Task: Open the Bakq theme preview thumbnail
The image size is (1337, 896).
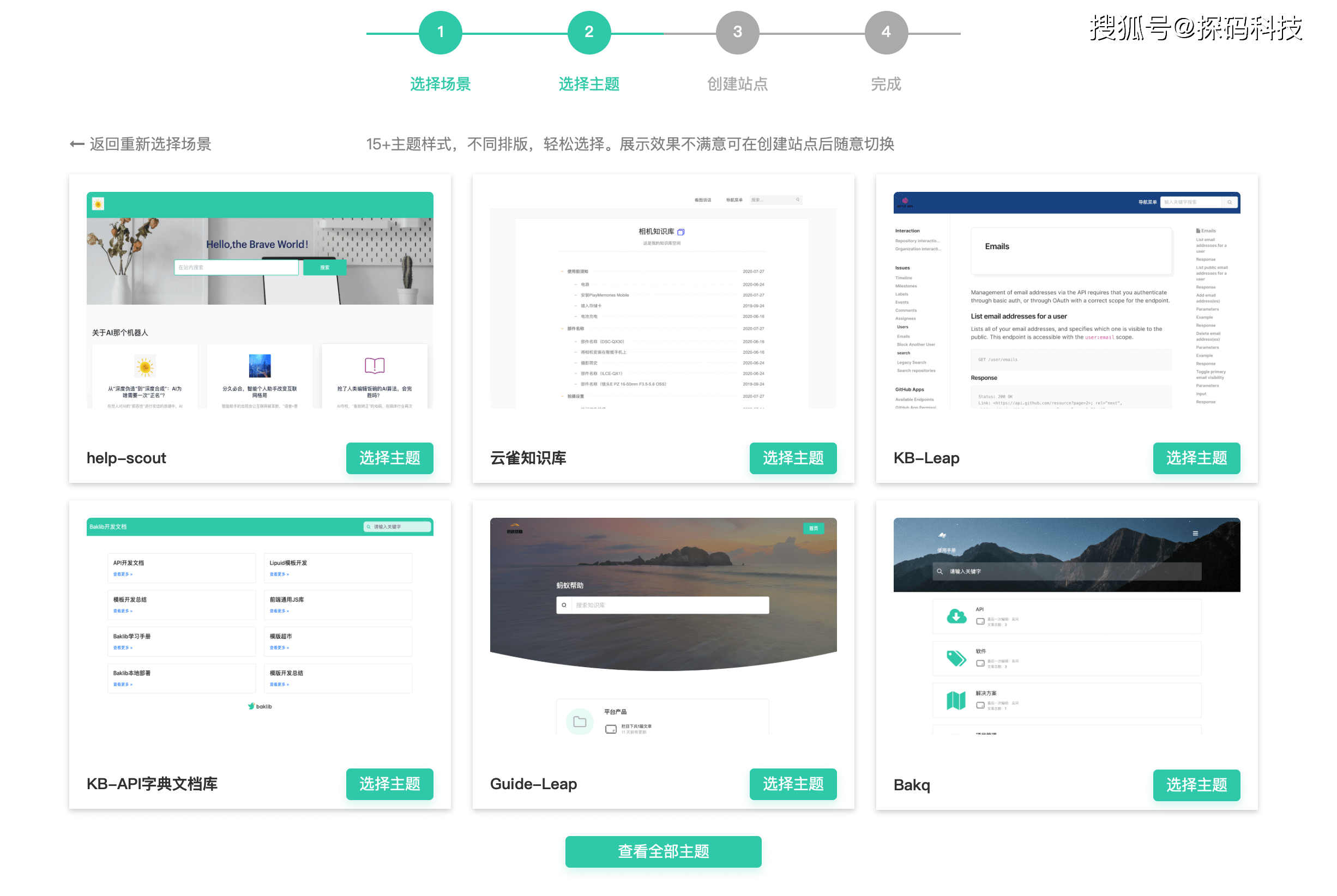Action: pyautogui.click(x=1067, y=626)
